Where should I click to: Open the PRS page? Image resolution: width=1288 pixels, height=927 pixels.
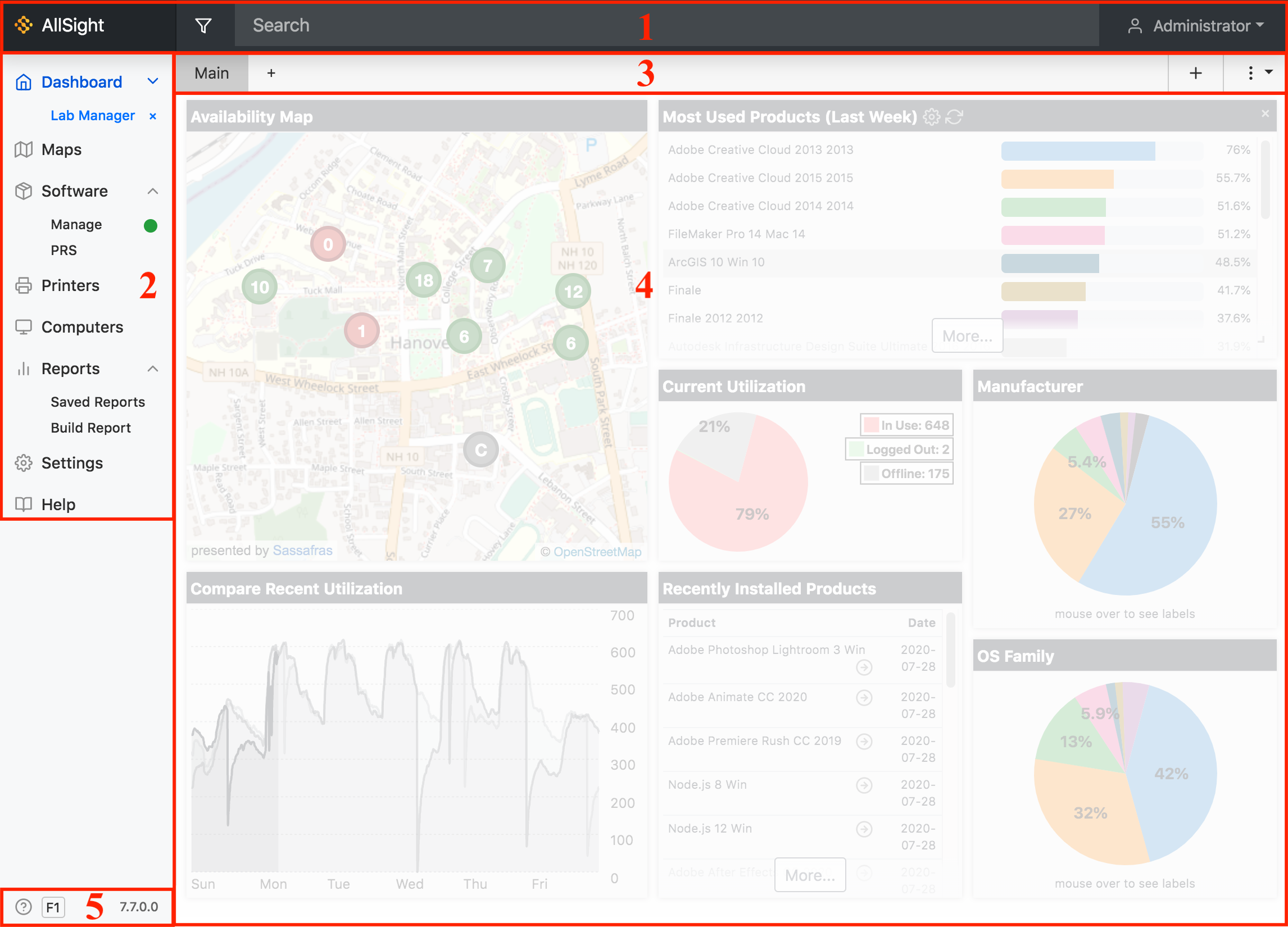click(x=64, y=251)
